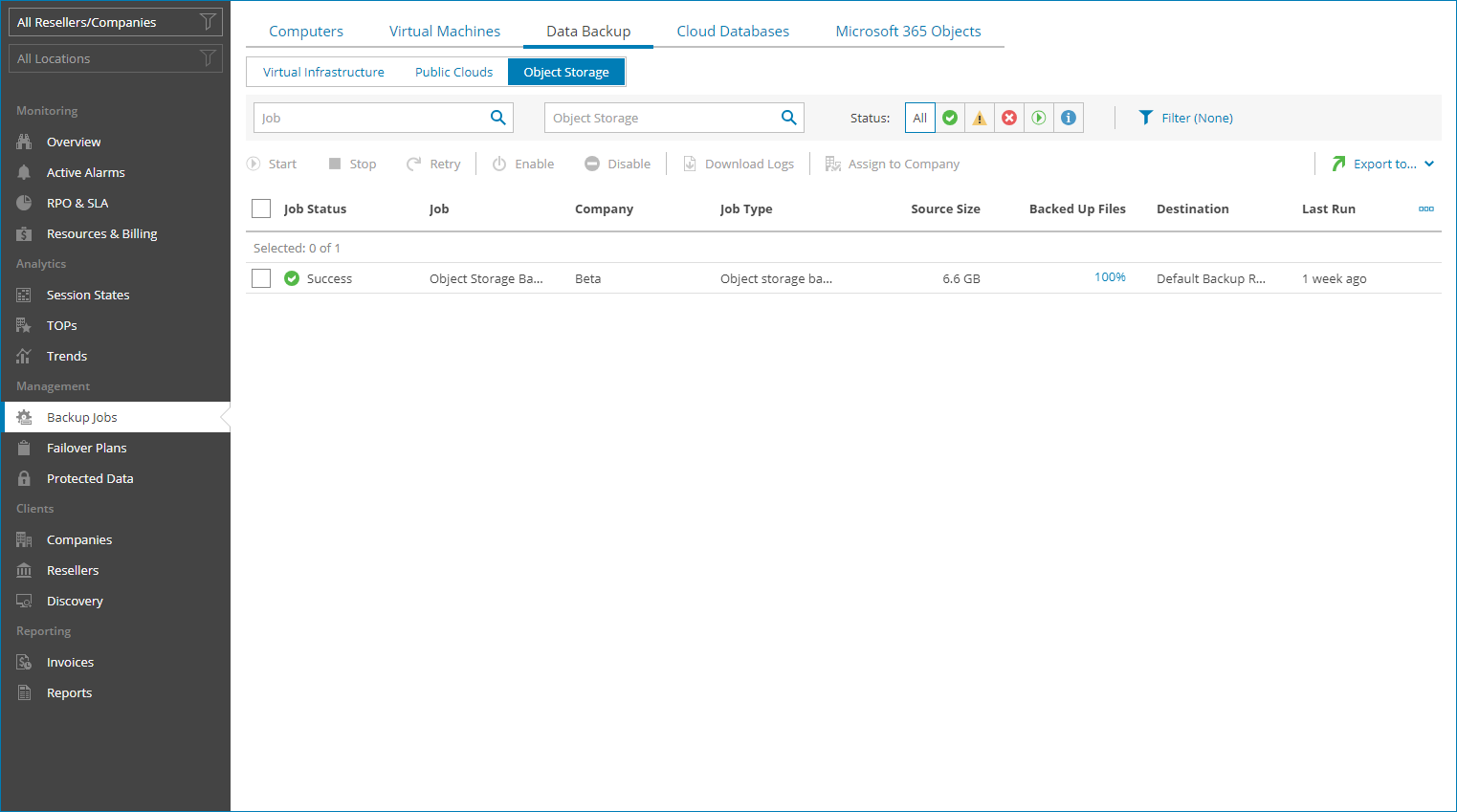Open Filter (None) options

1185,118
